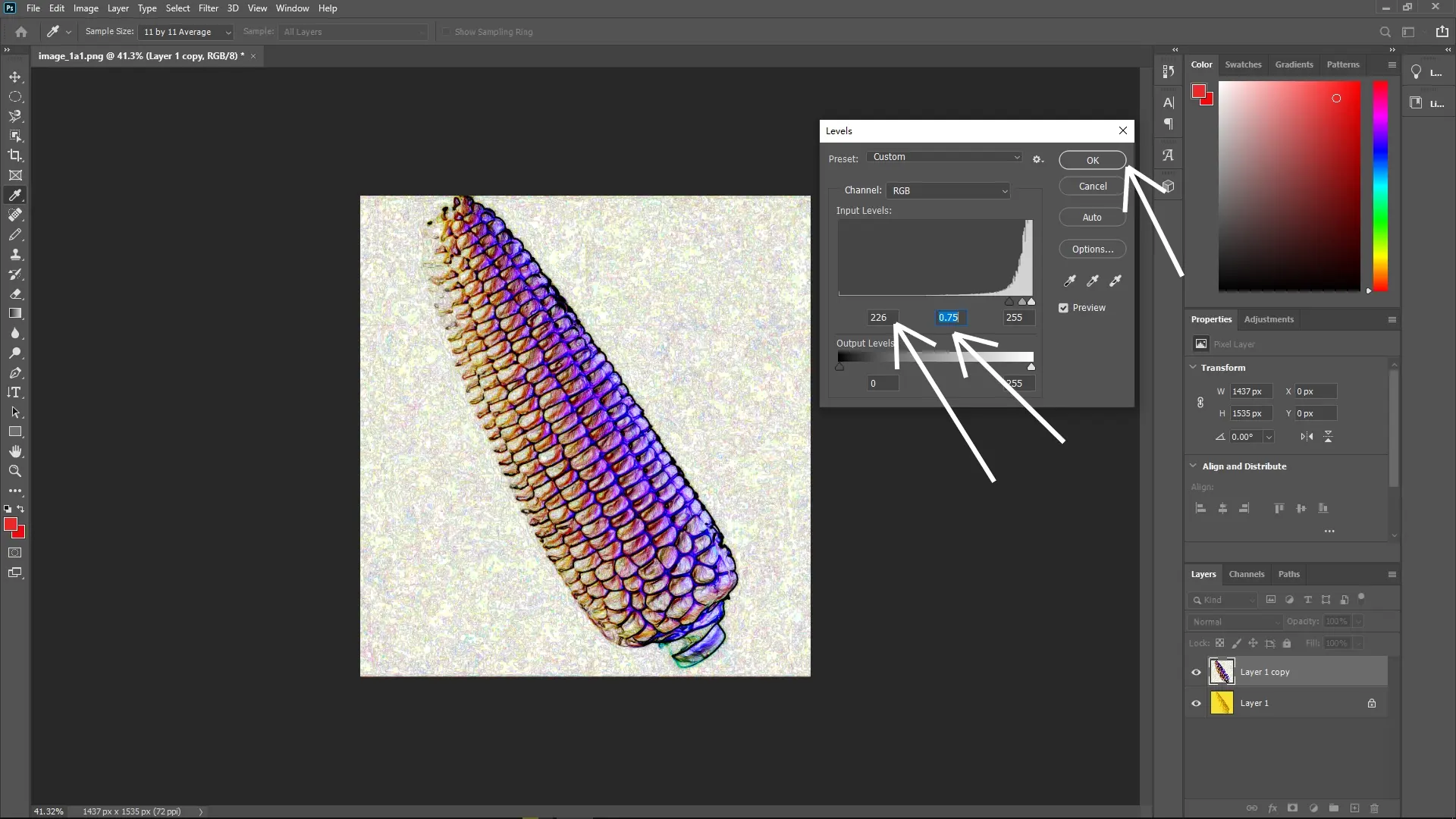The image size is (1456, 819).
Task: Toggle the Preview checkbox in Levels
Action: [1064, 308]
